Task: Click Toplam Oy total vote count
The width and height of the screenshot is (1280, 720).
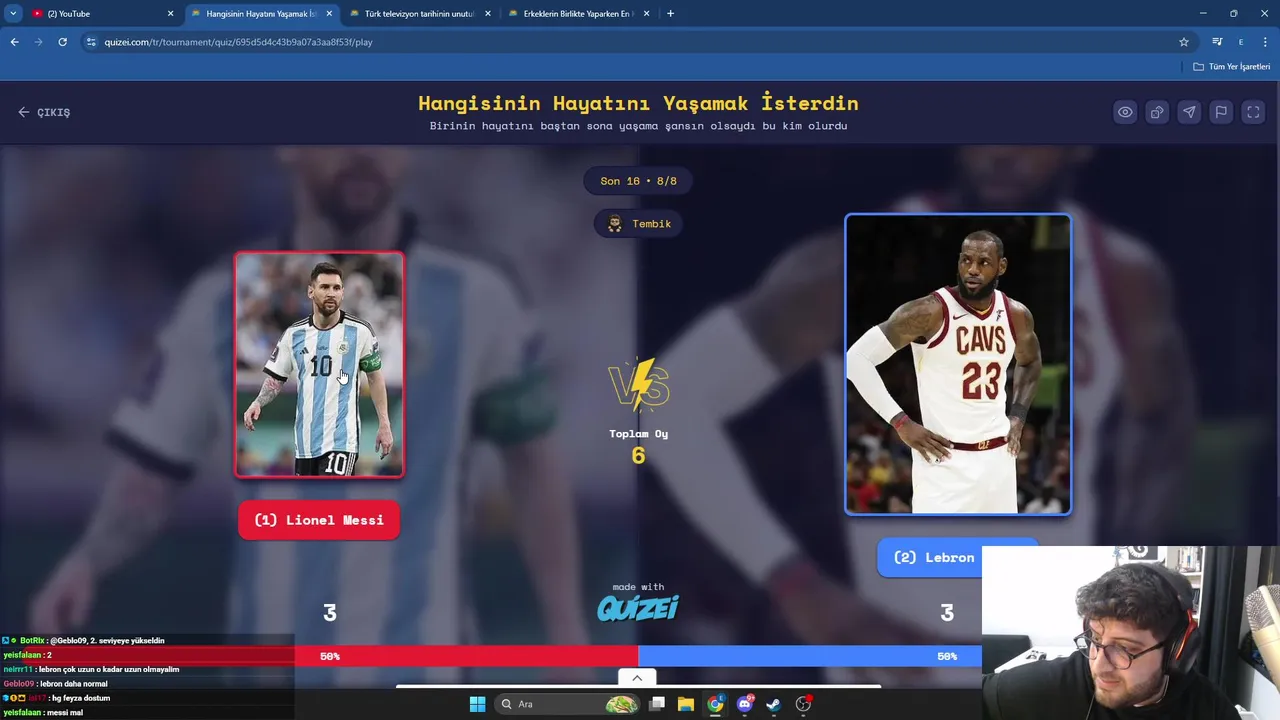Action: (x=638, y=446)
